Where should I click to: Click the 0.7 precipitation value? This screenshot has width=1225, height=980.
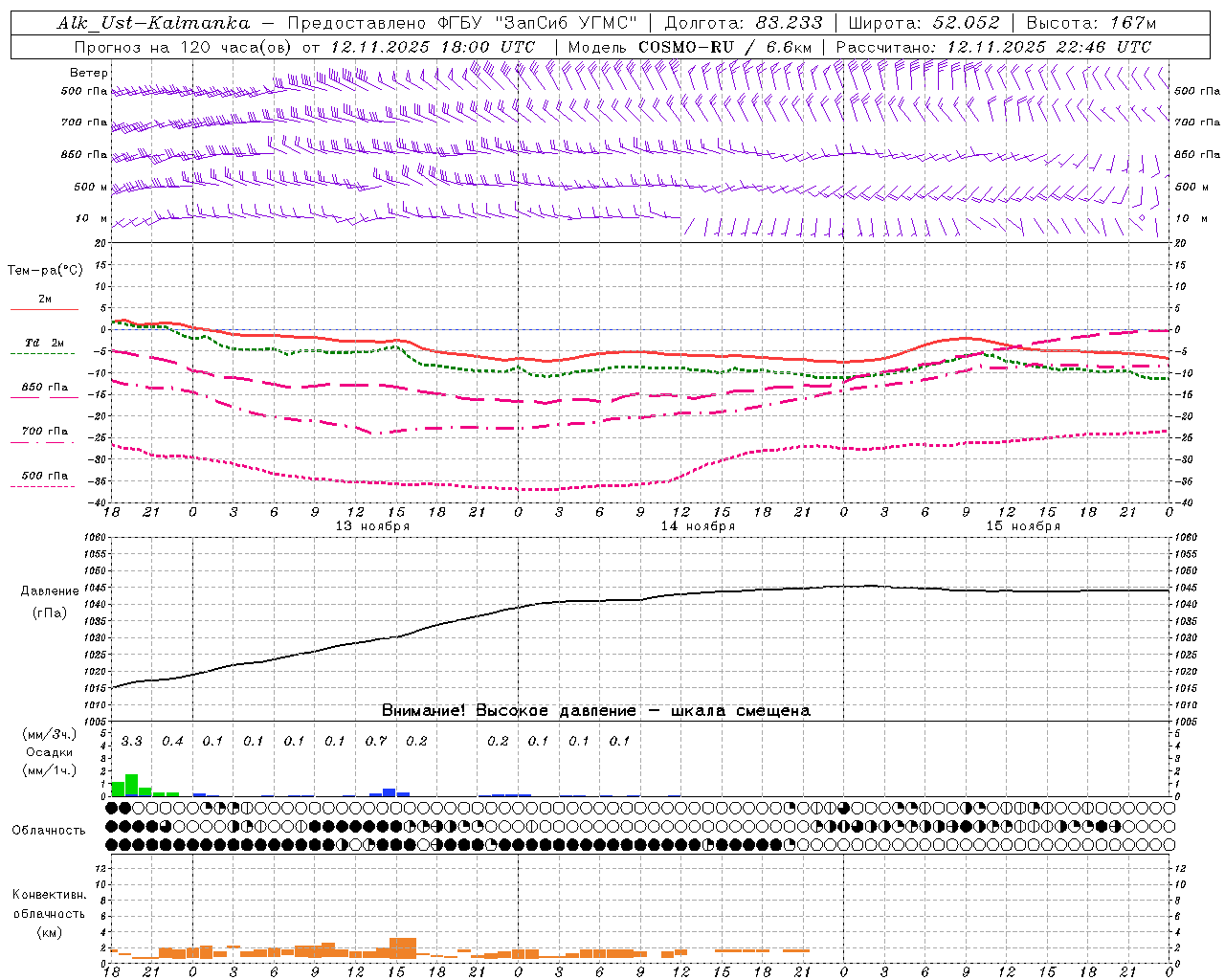376,742
